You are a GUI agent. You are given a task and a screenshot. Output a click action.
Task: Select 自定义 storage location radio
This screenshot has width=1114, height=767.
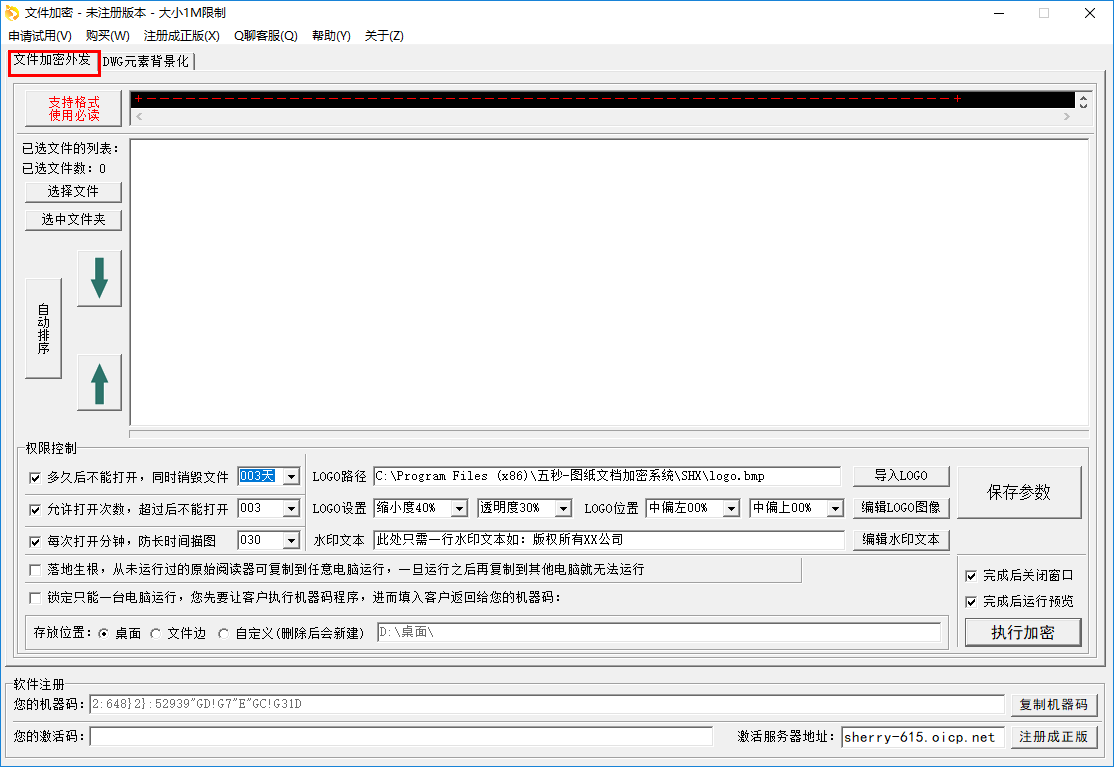click(223, 633)
